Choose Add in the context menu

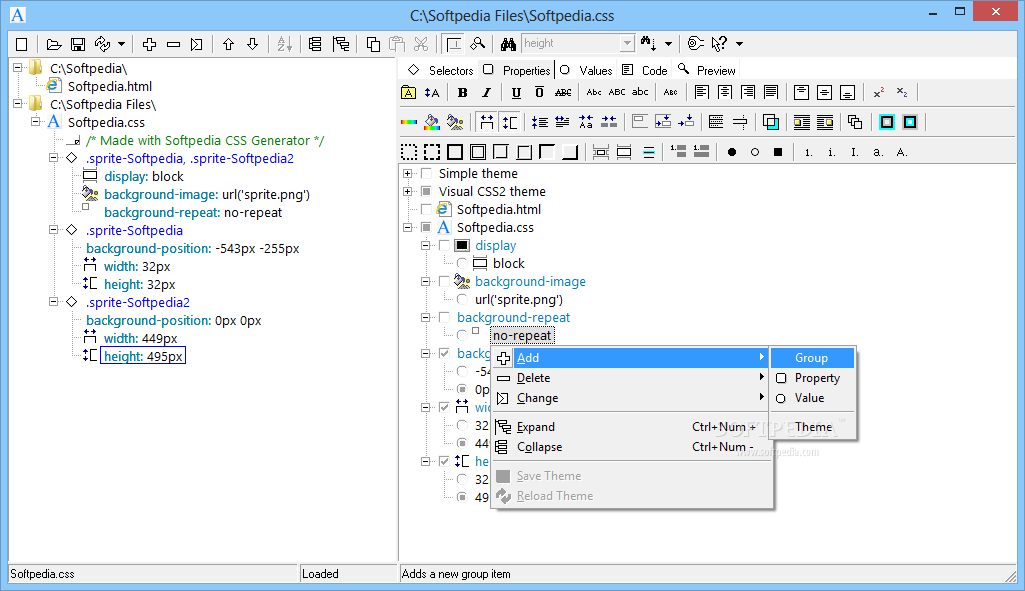[630, 358]
